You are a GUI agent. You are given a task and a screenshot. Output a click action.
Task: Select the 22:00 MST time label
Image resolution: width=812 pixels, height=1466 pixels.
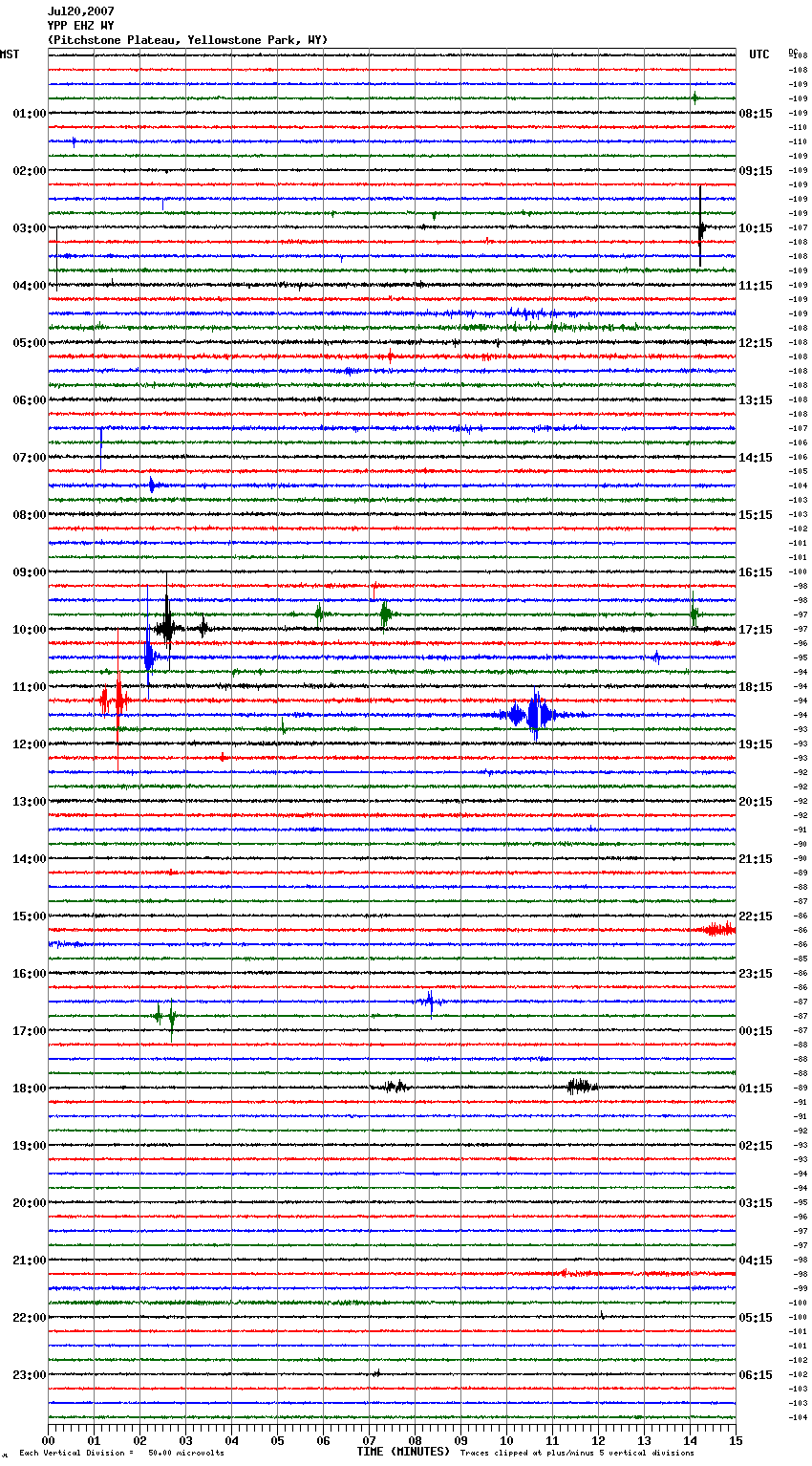30,1318
